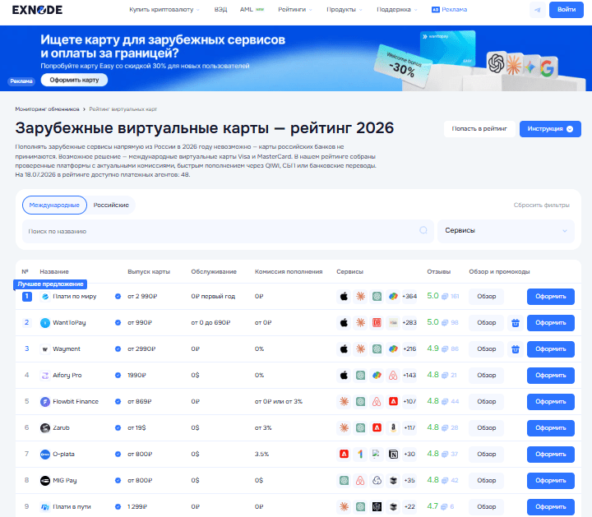Viewport: 592px width, 517px height.
Task: Click the verified badge next to Zarub
Action: click(x=118, y=428)
